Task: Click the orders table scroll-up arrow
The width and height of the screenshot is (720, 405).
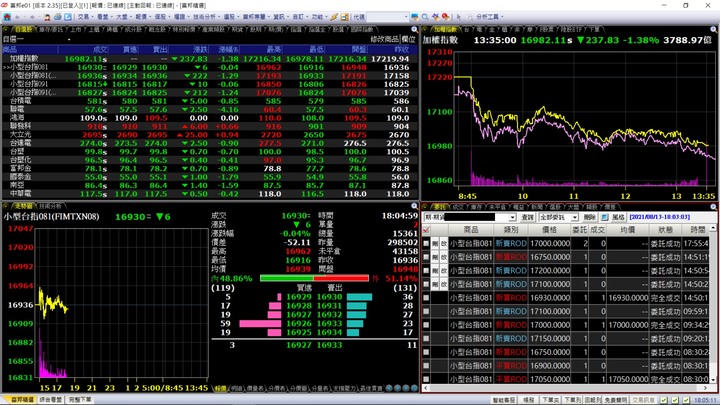Action: [713, 228]
